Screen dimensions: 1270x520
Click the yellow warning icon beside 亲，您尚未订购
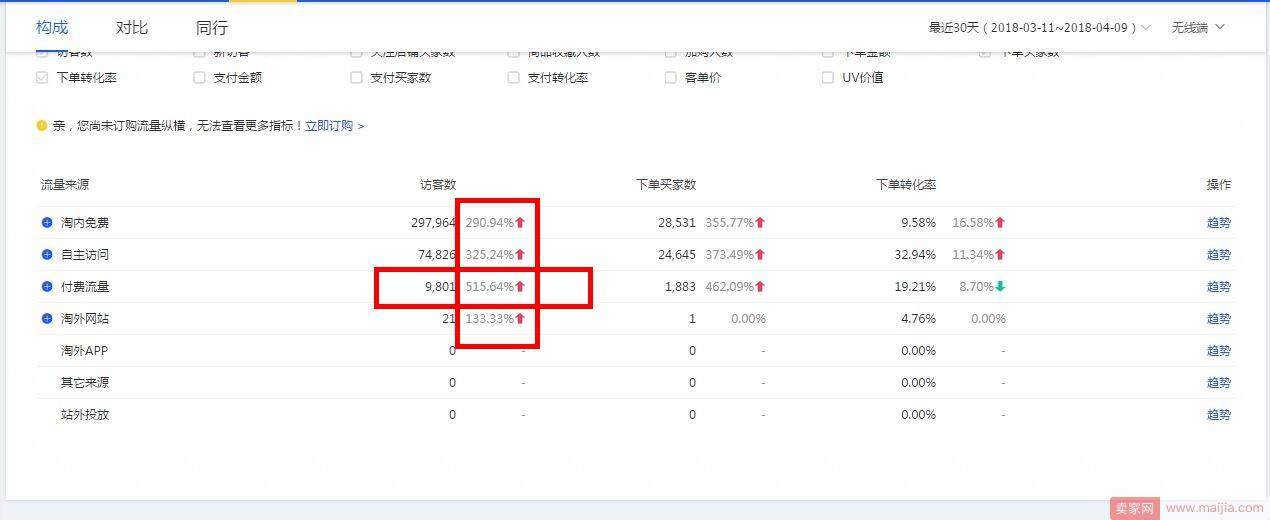(42, 126)
